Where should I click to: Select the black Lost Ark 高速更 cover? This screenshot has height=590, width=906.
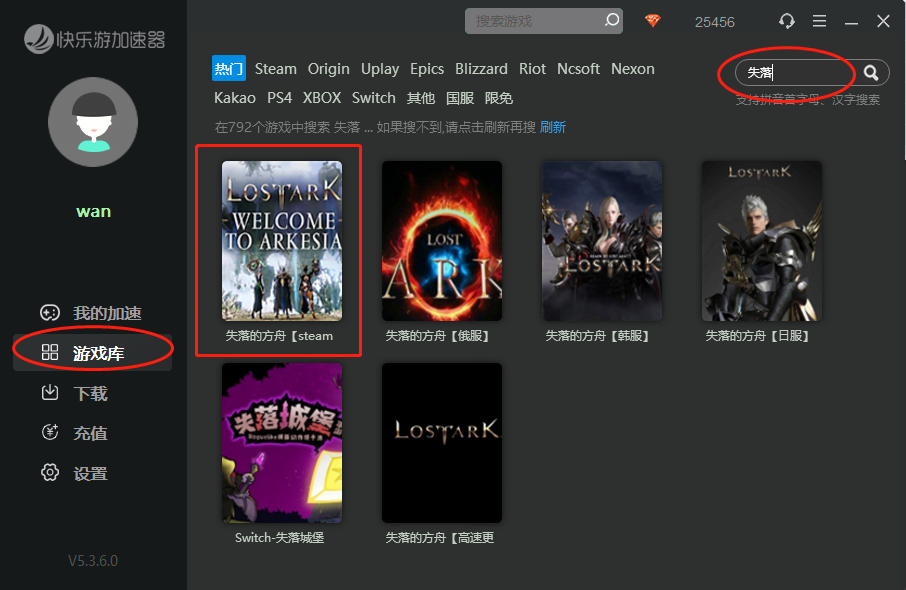[442, 443]
